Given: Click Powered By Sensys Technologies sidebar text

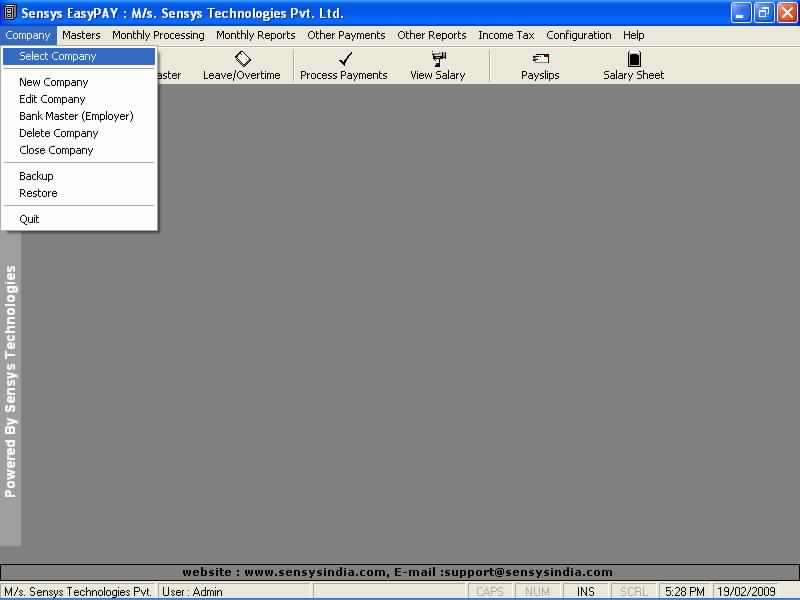Looking at the screenshot, I should (10, 381).
